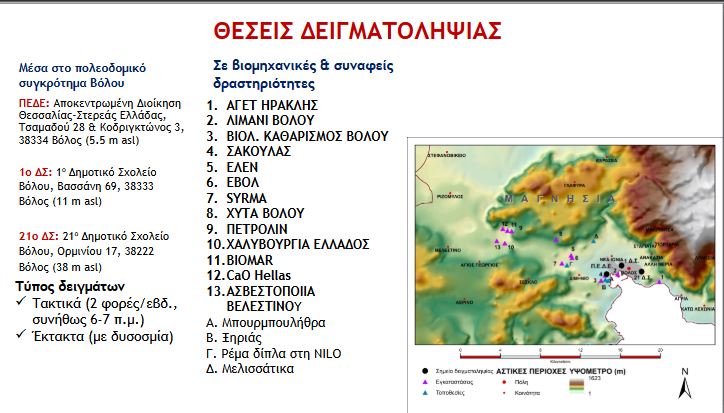This screenshot has height=413, width=724.
Task: Click the ΘΕΣΕΙΣ ΔΕΙΓΜΑΤΟΛΗΨΙΑΣ slide title
Action: pyautogui.click(x=362, y=30)
